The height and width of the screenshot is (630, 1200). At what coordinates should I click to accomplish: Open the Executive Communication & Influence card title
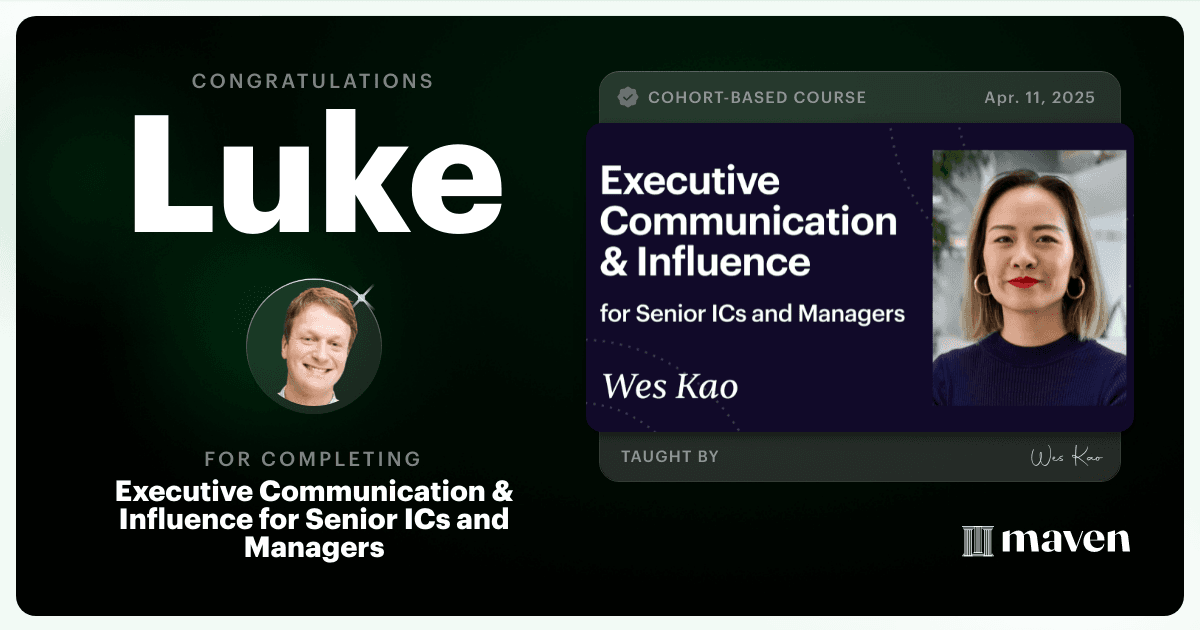[x=748, y=222]
